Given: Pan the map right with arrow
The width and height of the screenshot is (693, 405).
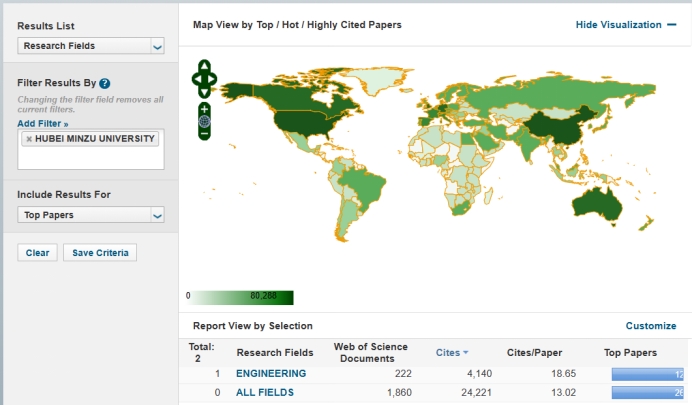Looking at the screenshot, I should (213, 76).
